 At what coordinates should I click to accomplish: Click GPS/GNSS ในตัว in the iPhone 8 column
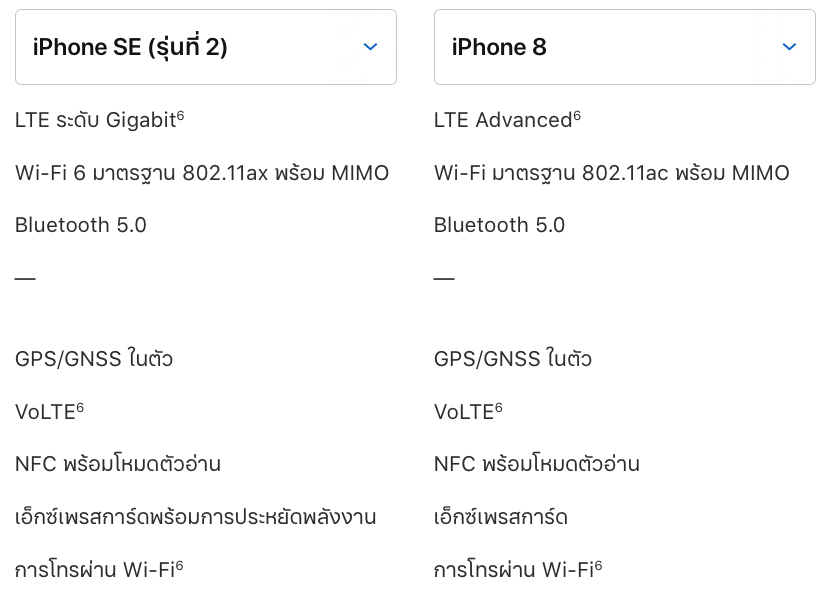[513, 358]
